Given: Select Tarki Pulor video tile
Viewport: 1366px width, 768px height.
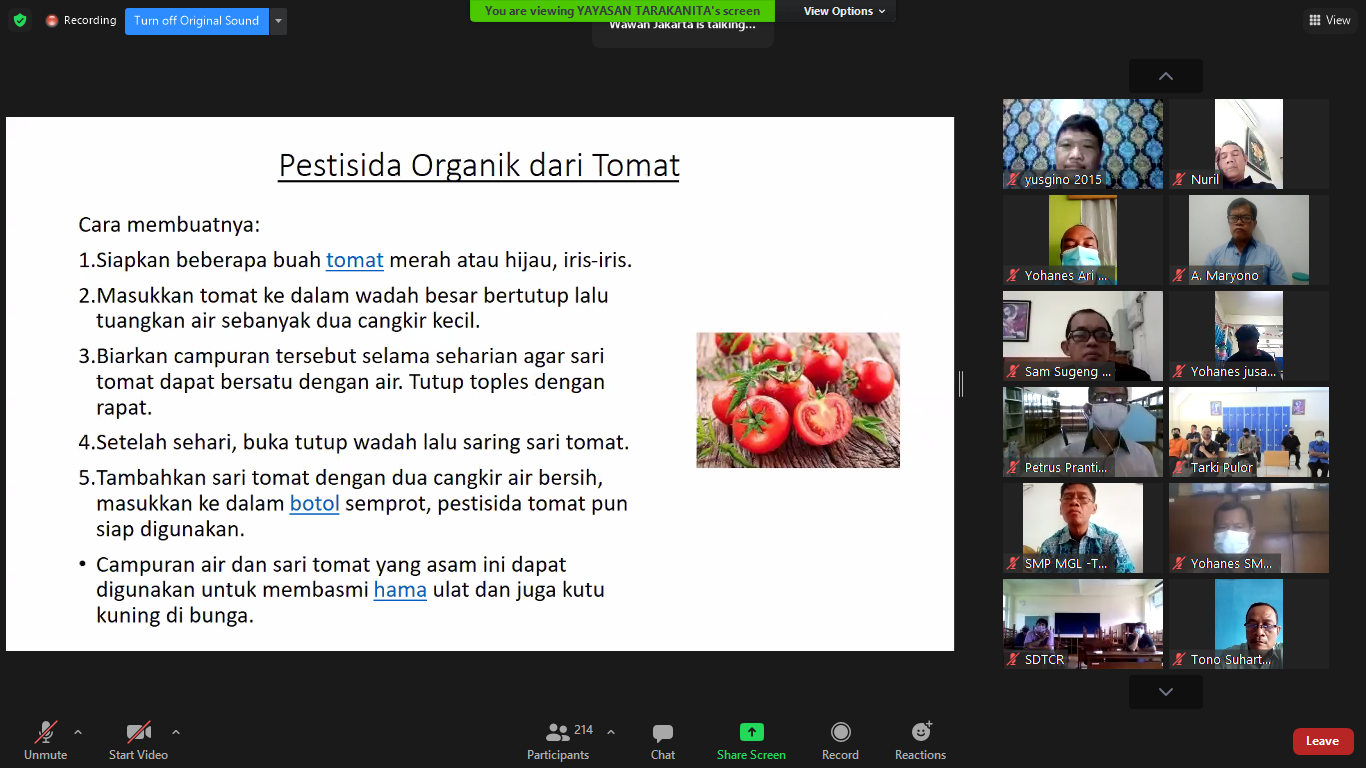Looking at the screenshot, I should (1249, 432).
